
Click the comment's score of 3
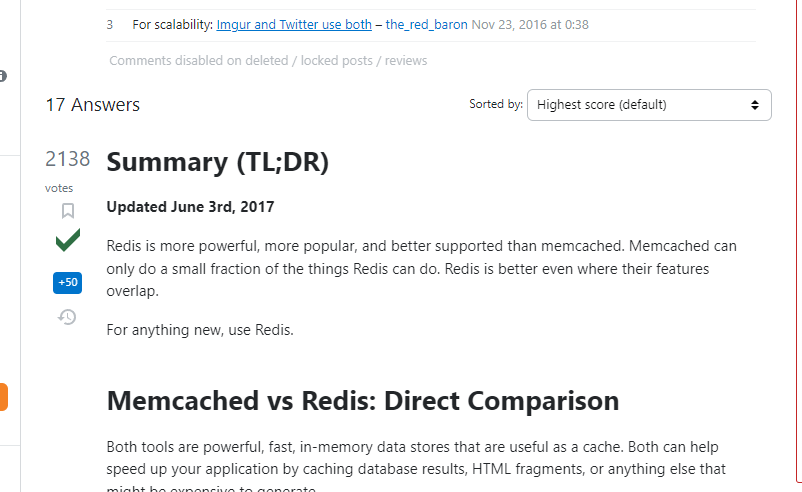110,24
